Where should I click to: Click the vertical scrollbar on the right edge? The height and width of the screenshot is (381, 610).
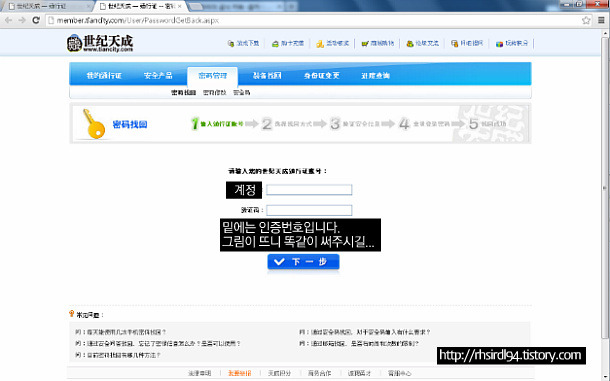coord(605,188)
